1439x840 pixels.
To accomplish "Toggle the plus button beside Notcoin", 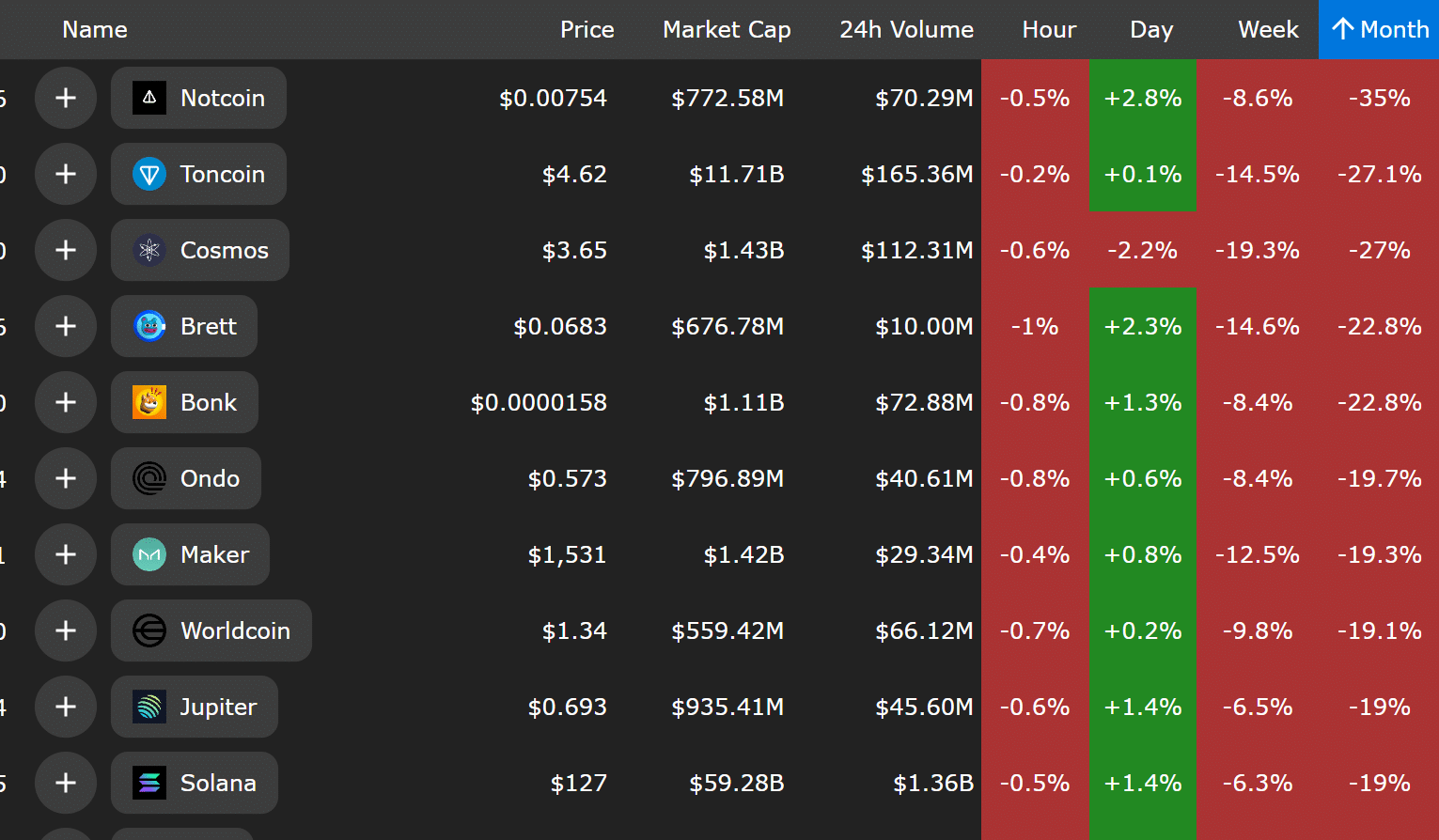I will coord(66,98).
